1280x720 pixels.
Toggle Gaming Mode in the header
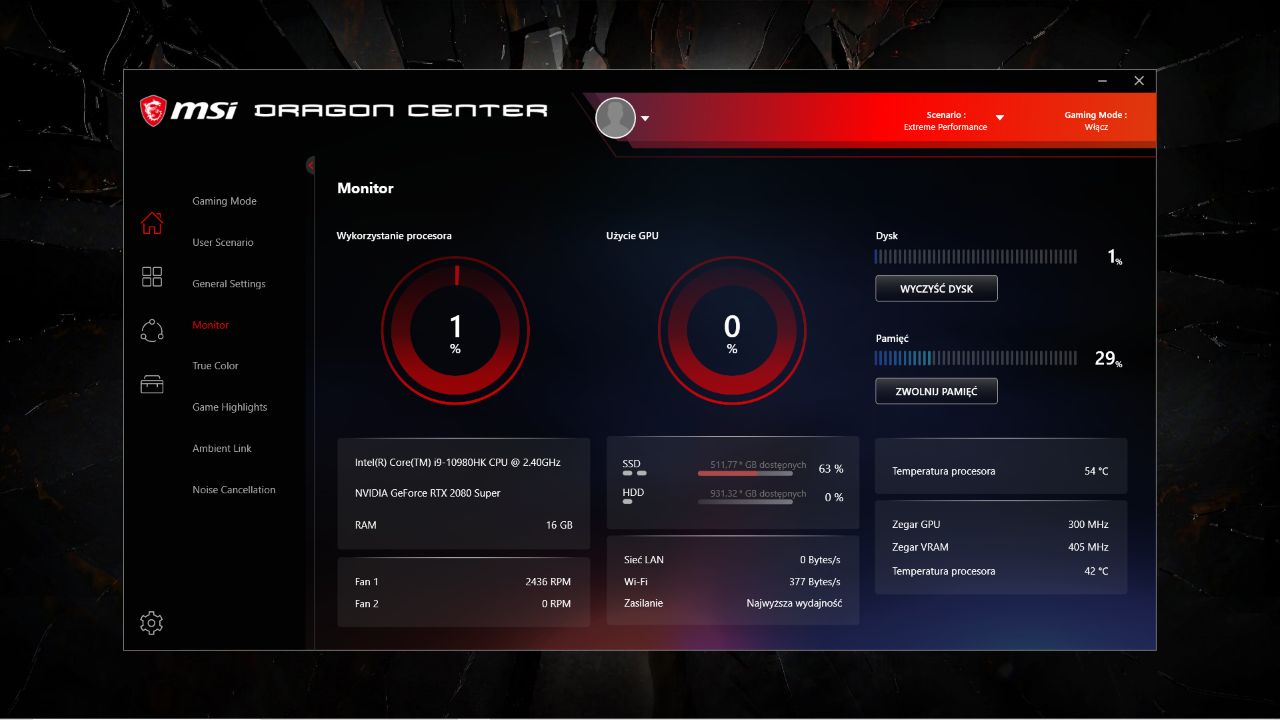tap(1095, 121)
